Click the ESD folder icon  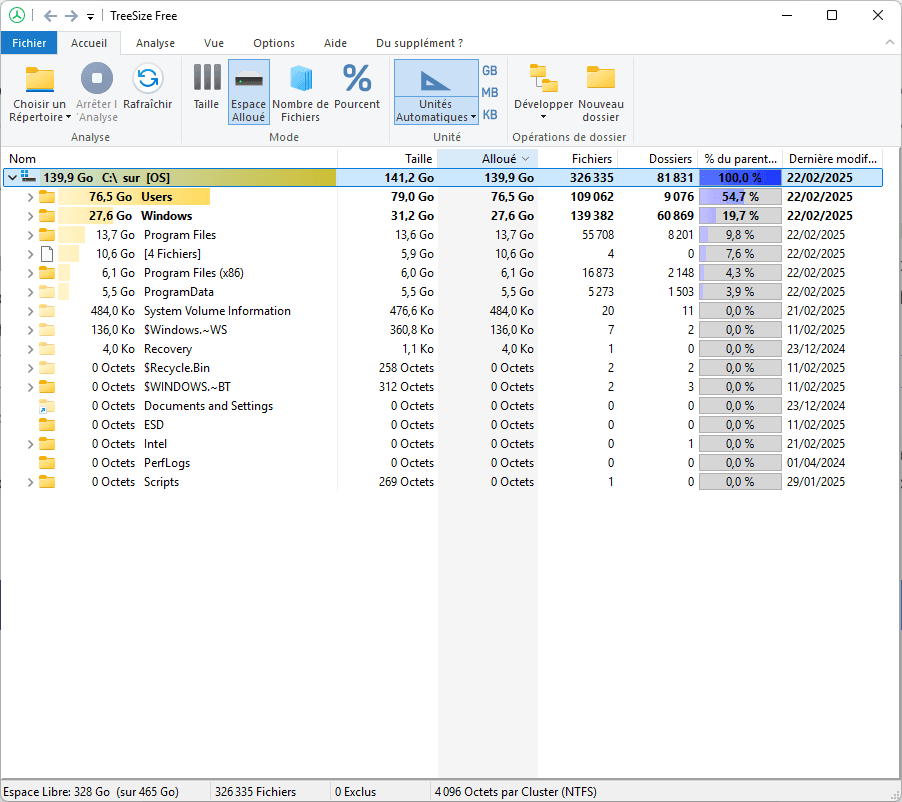point(47,425)
